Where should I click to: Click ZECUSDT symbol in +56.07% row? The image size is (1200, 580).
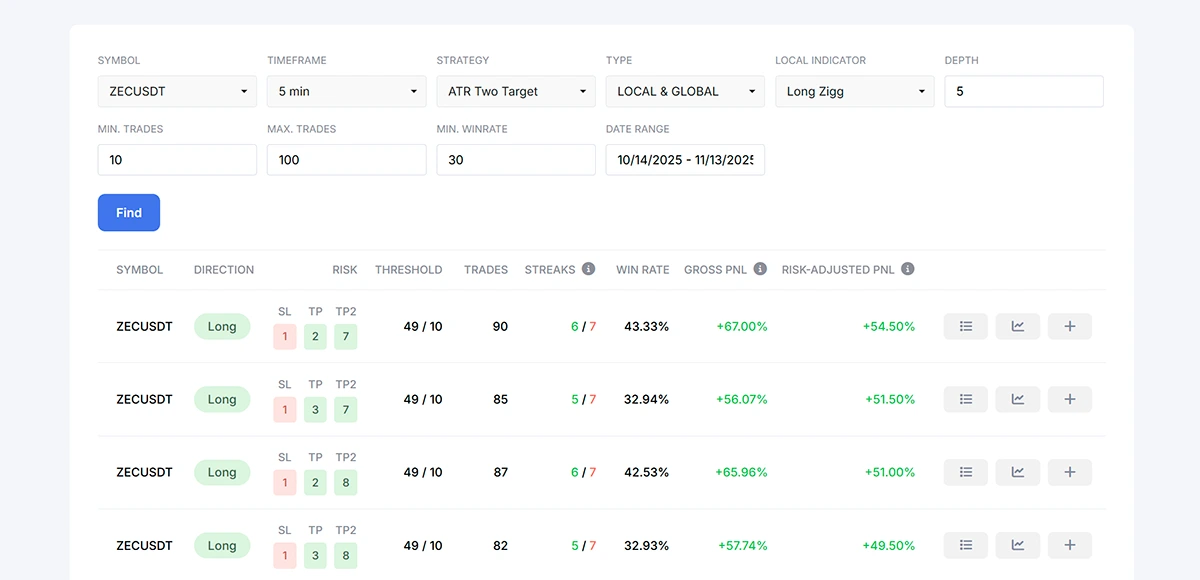coord(144,400)
